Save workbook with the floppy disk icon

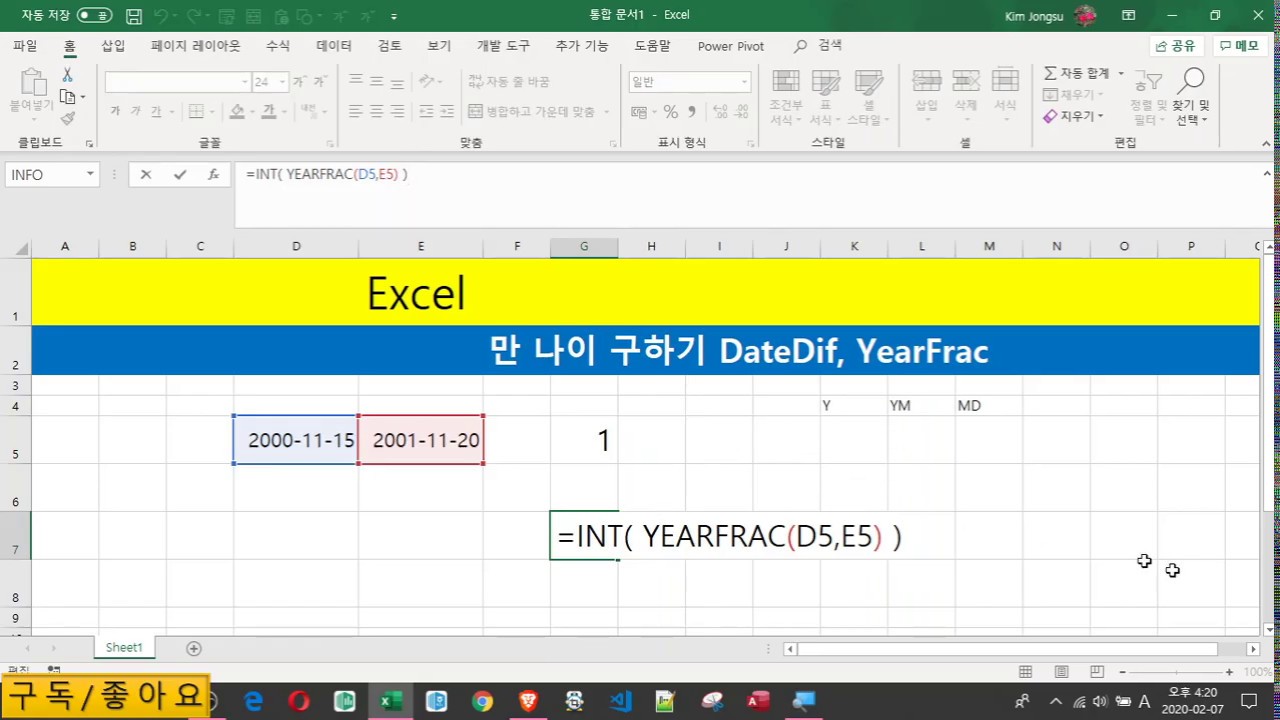pos(134,16)
